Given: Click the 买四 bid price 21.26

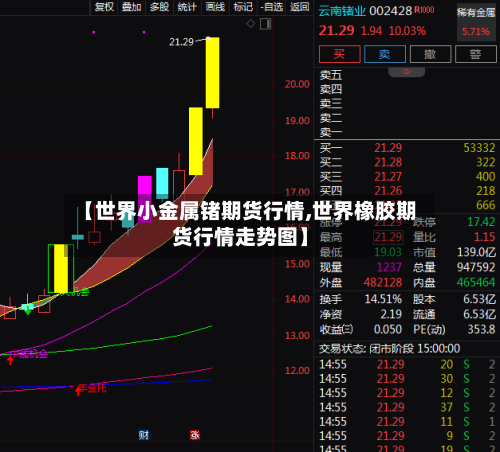Looking at the screenshot, I should [x=388, y=191].
